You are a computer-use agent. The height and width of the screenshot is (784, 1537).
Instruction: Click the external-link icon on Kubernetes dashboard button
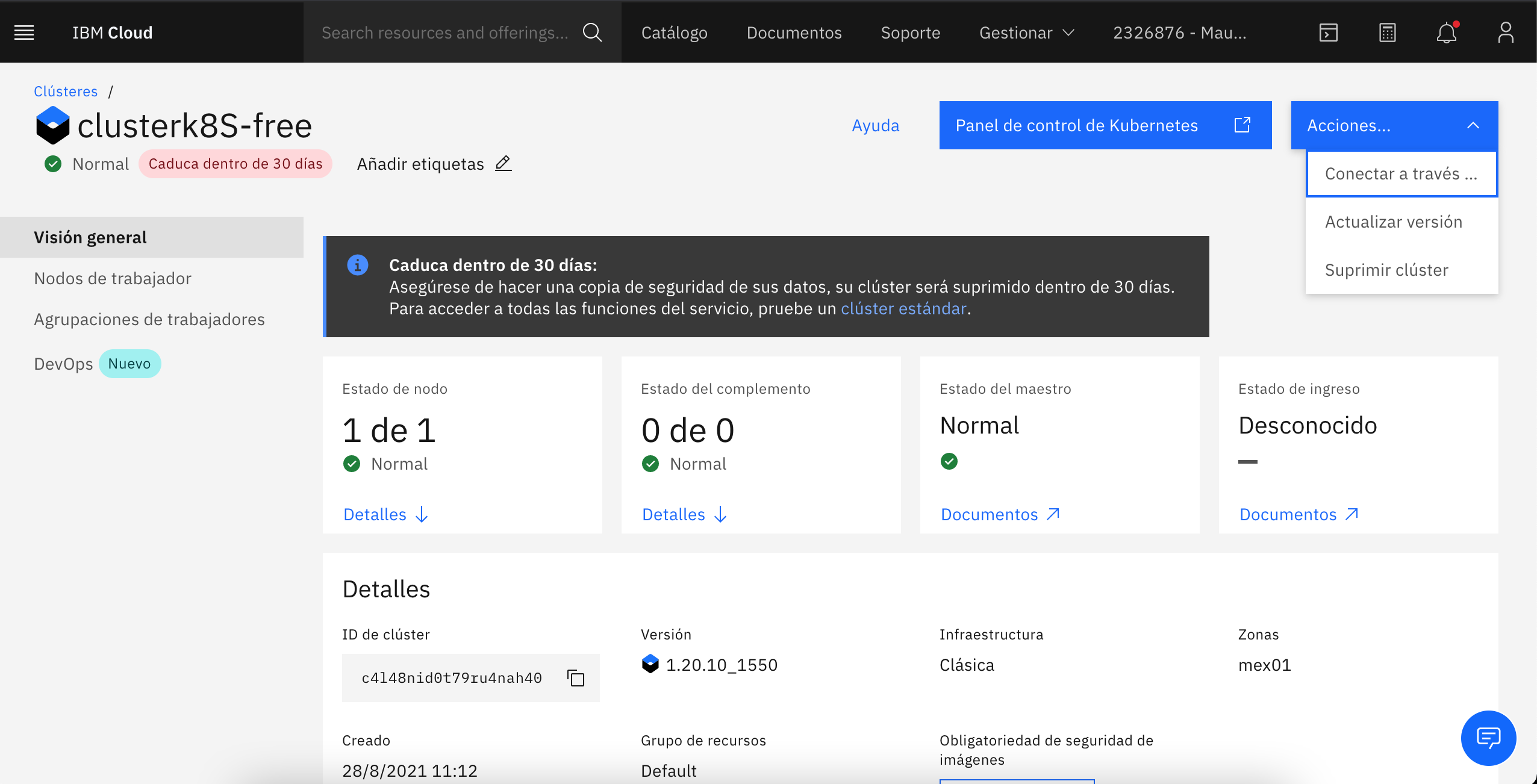coord(1242,125)
